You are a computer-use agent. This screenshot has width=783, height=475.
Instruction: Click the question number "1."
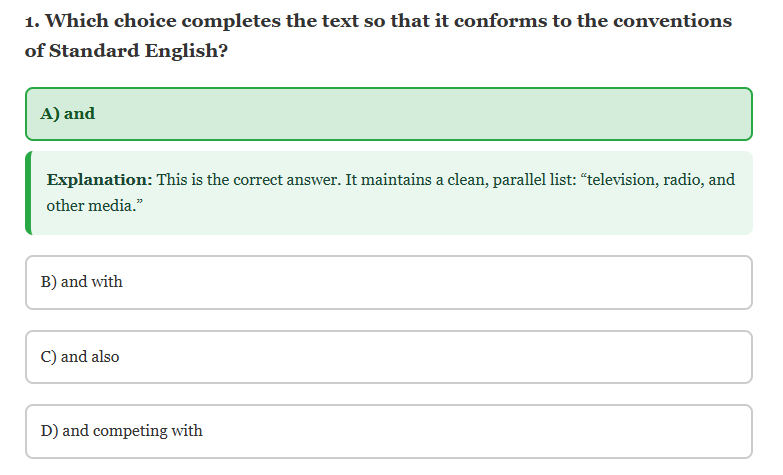[x=32, y=21]
